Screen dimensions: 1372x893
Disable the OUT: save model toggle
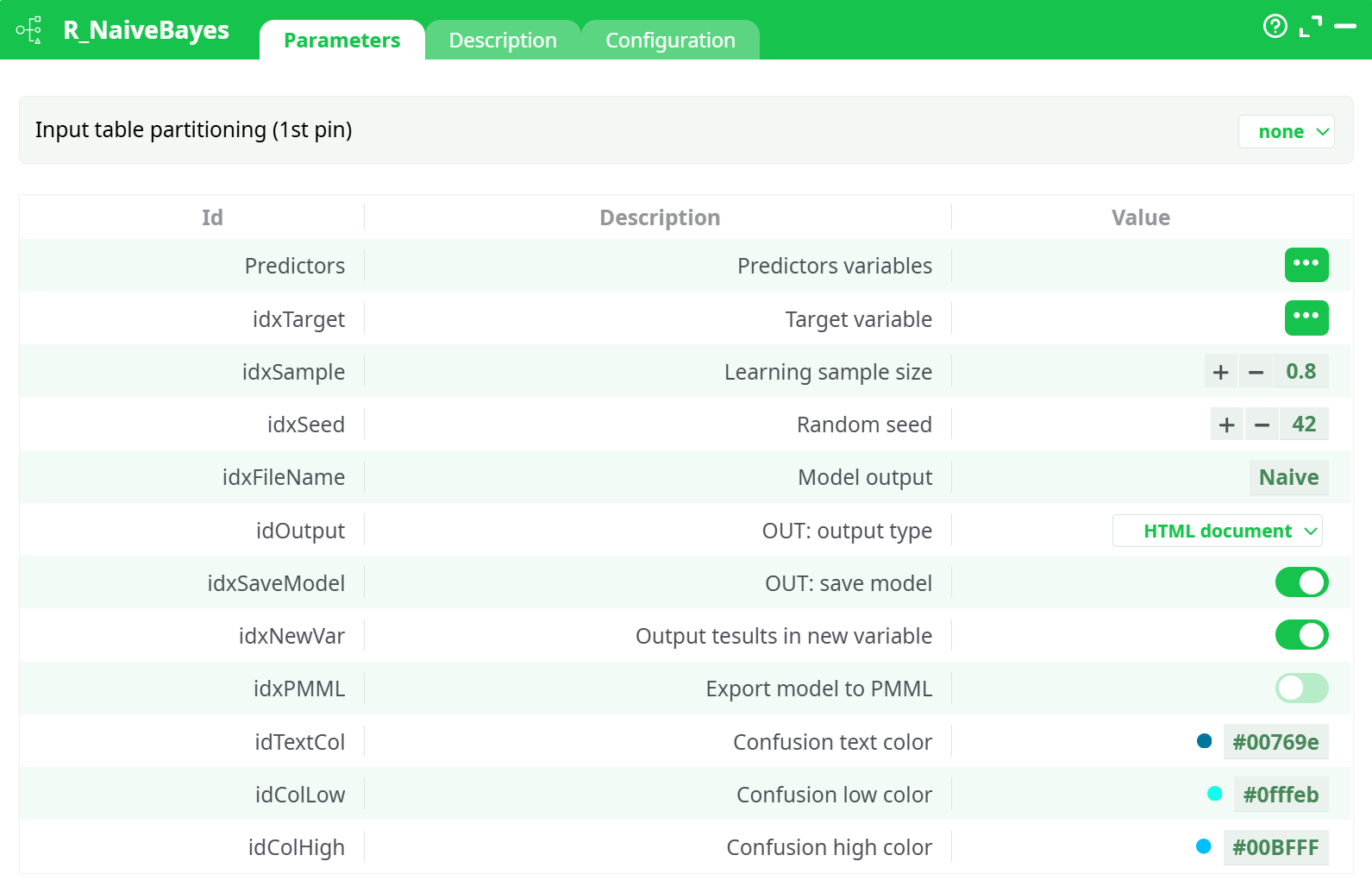(1301, 582)
